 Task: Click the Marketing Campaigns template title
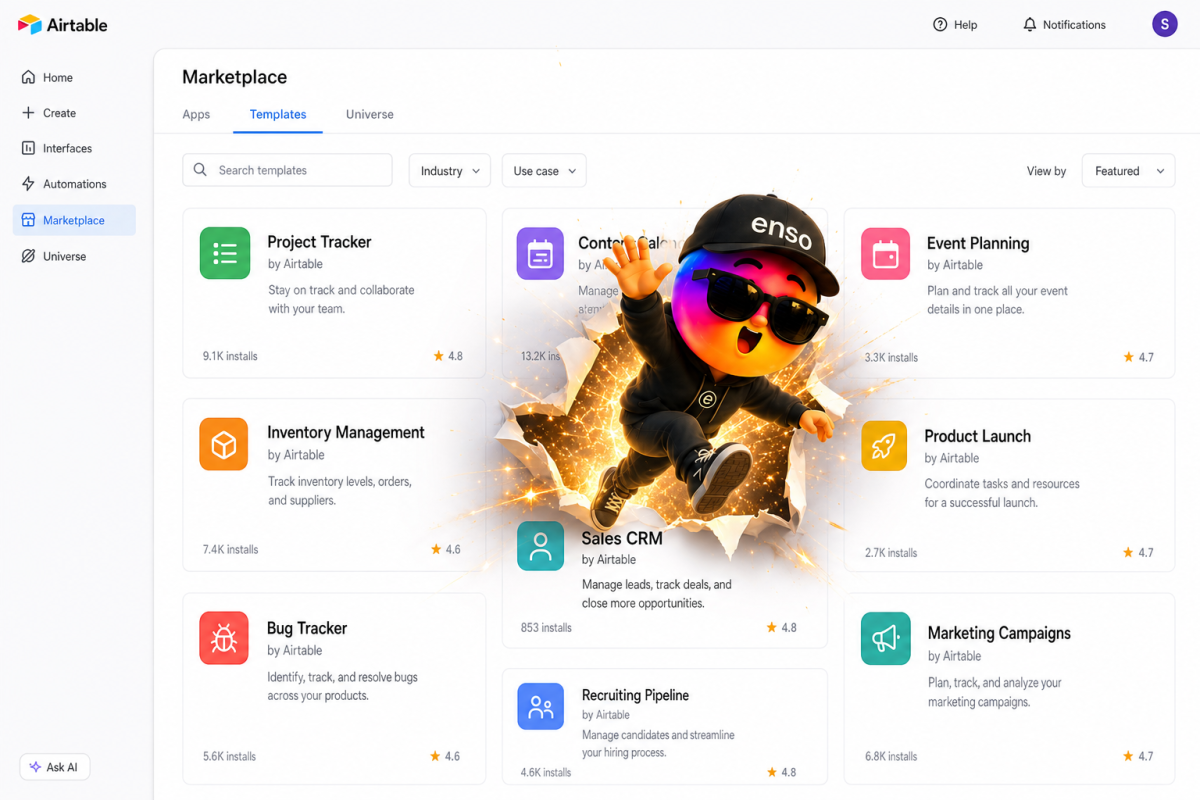[x=999, y=633]
